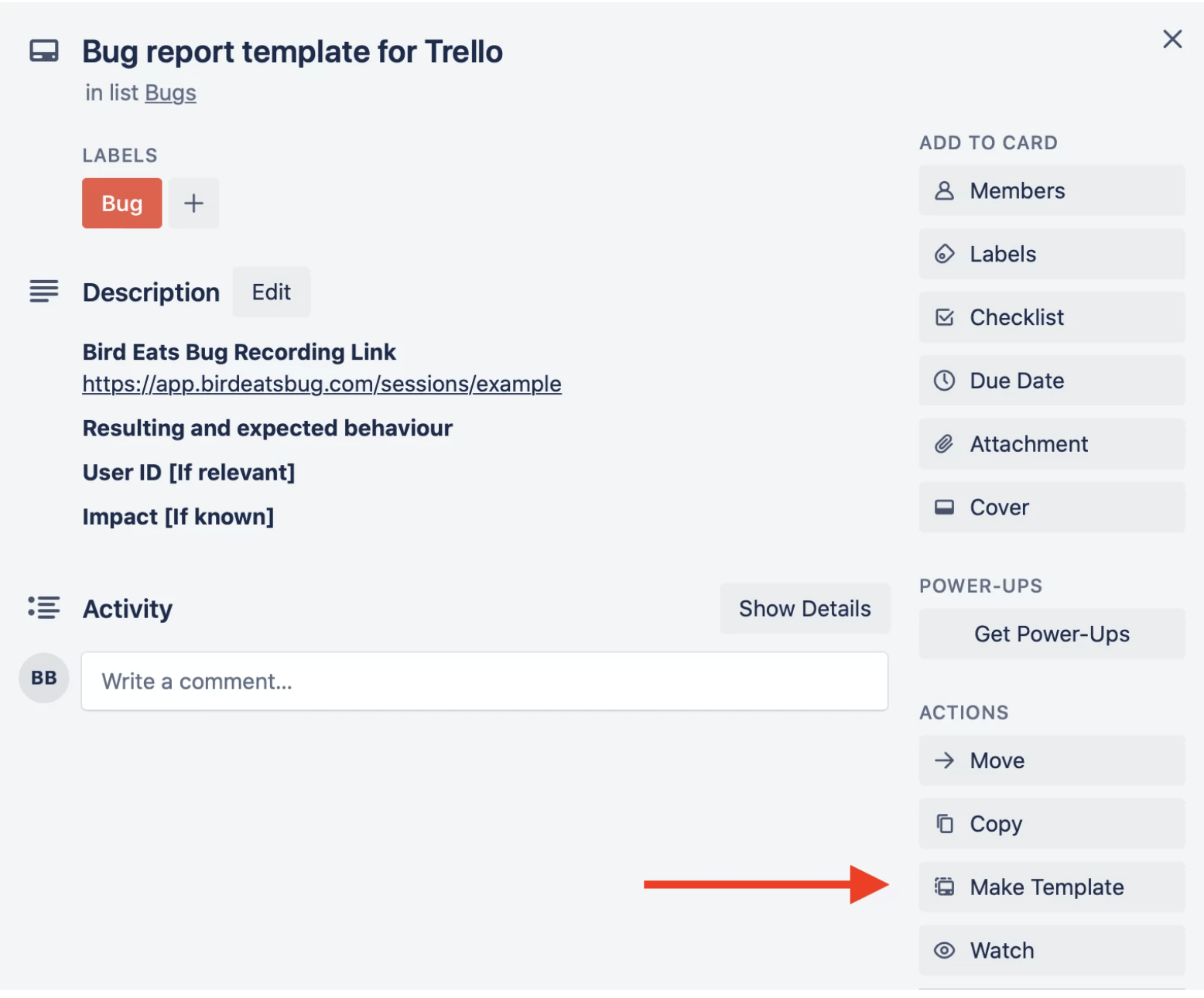Edit the card description
Viewport: 1204px width, 998px height.
point(271,292)
